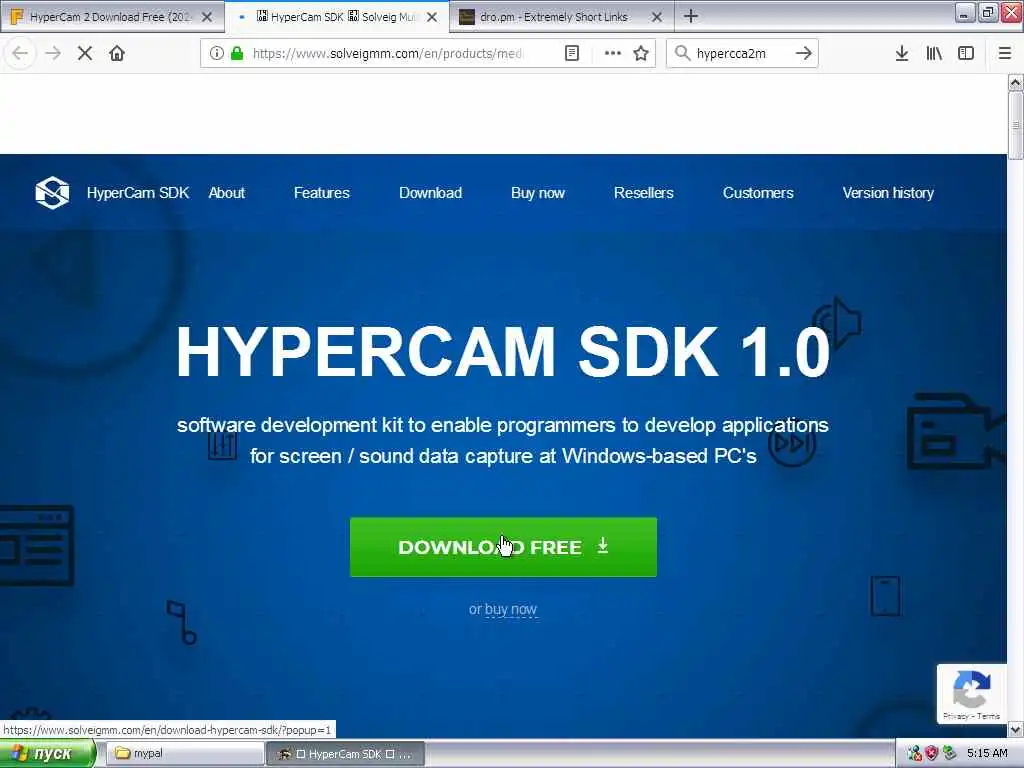Click the HyperCam SDK brand link
The height and width of the screenshot is (768, 1024).
pyautogui.click(x=138, y=193)
